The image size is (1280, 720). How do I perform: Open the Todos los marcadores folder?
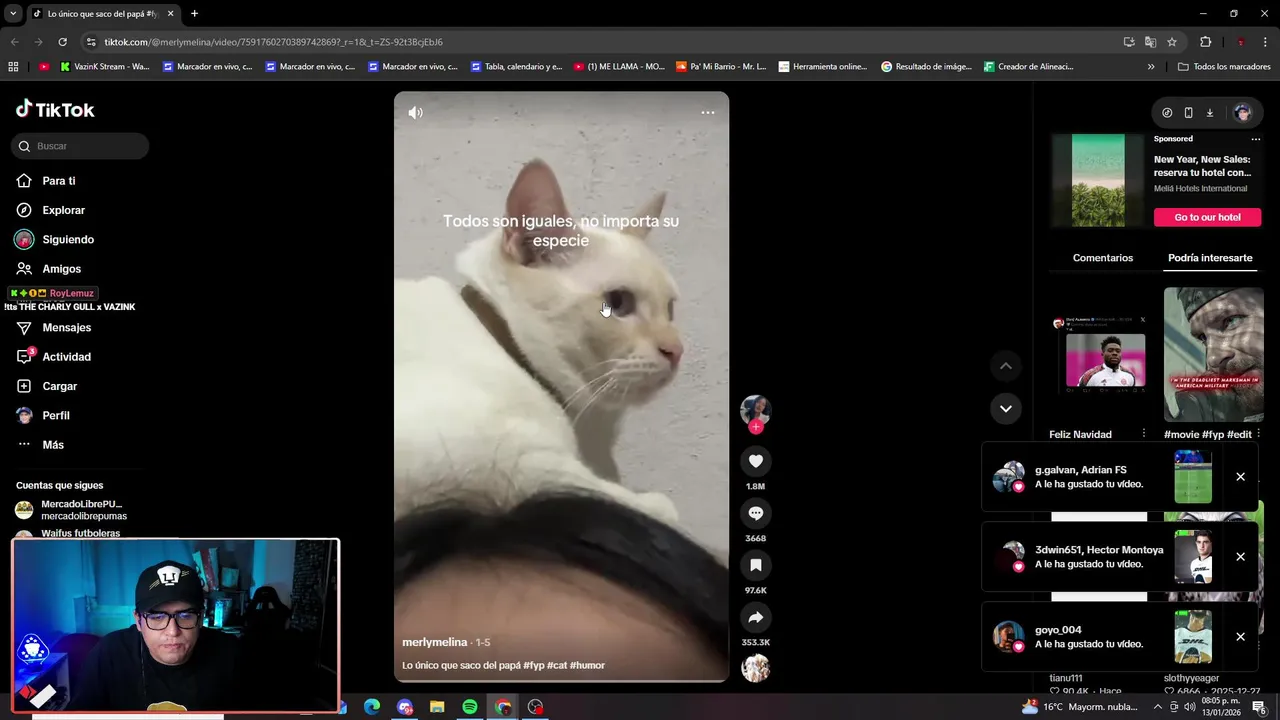tap(1224, 67)
